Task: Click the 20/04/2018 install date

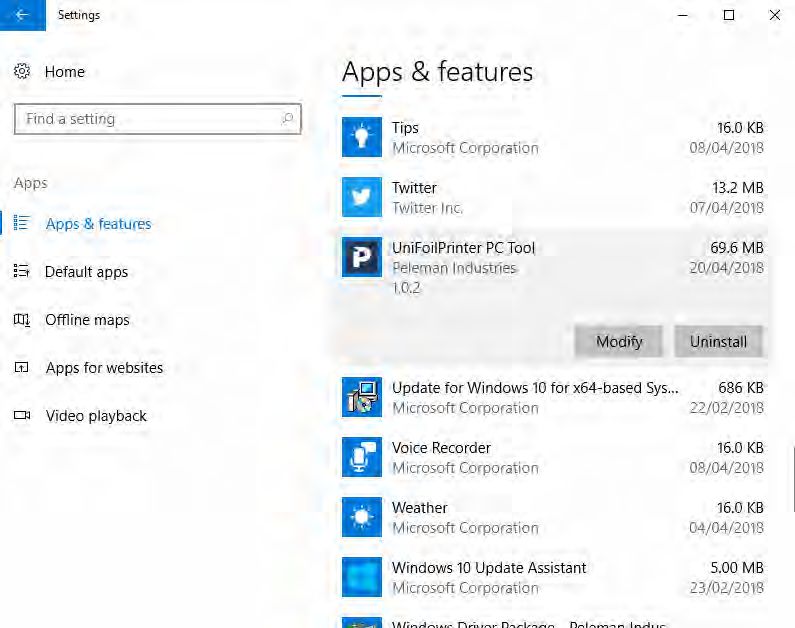Action: 727,268
